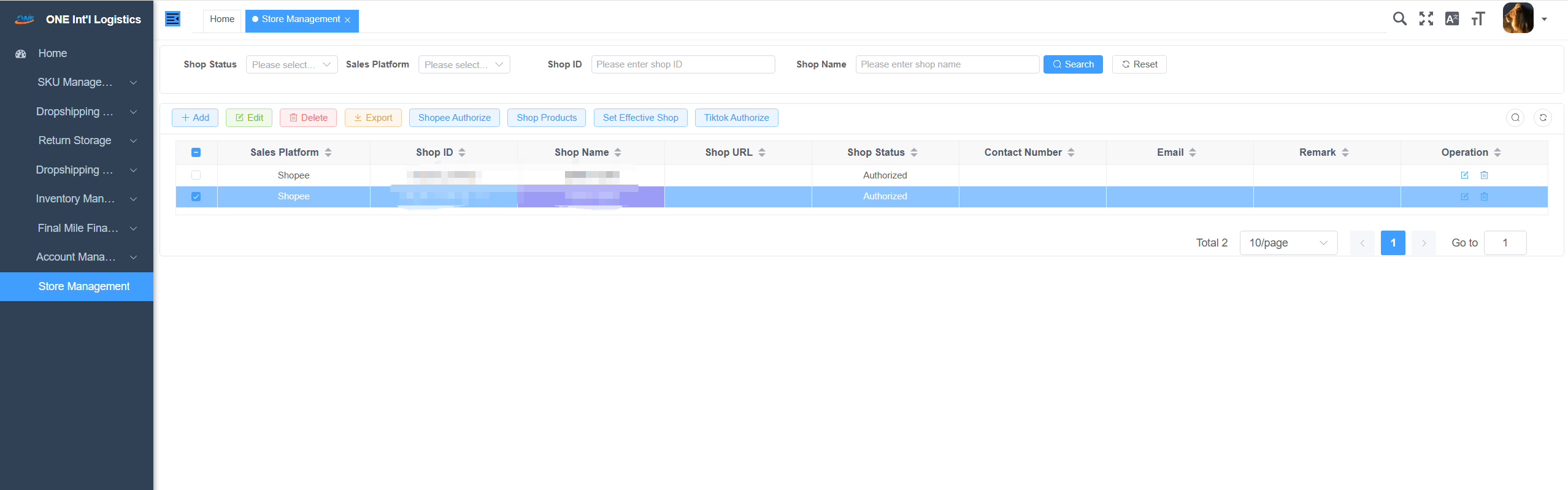Toggle the table's show/hide search icon

(1515, 118)
